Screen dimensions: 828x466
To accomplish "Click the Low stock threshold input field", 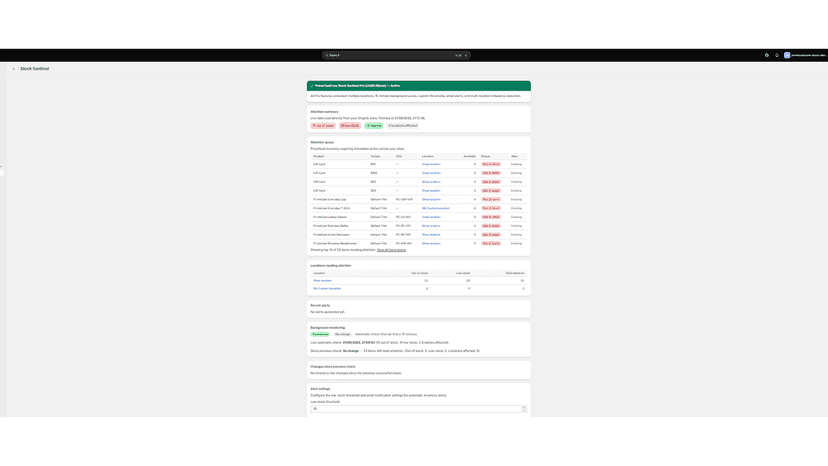I will (418, 409).
